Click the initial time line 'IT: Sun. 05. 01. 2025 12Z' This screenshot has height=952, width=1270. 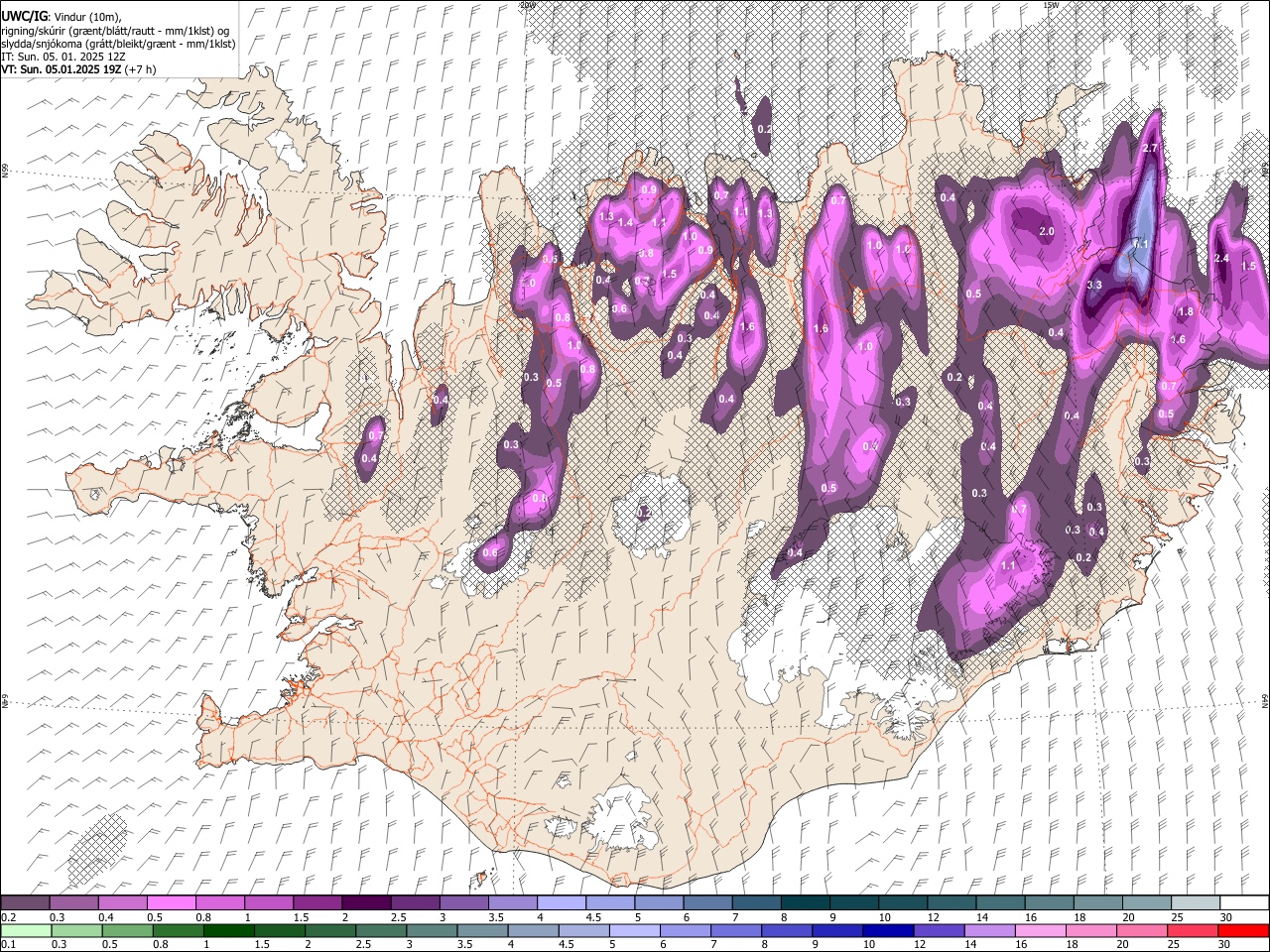(63, 57)
